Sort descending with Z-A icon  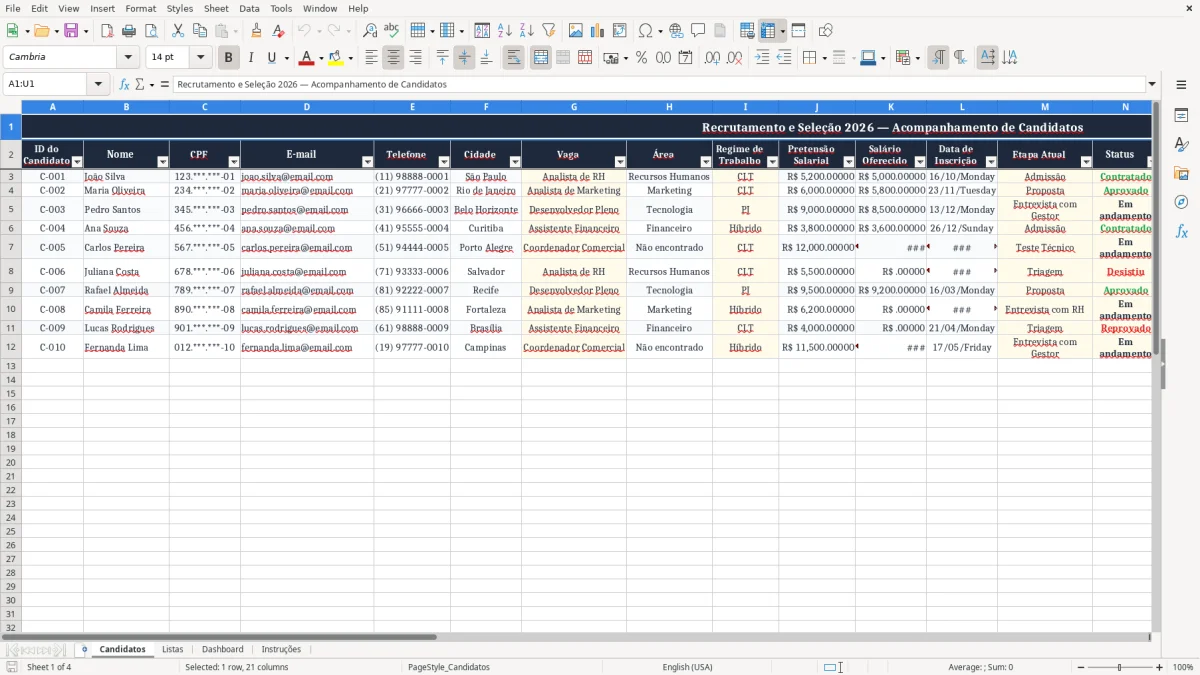point(526,31)
